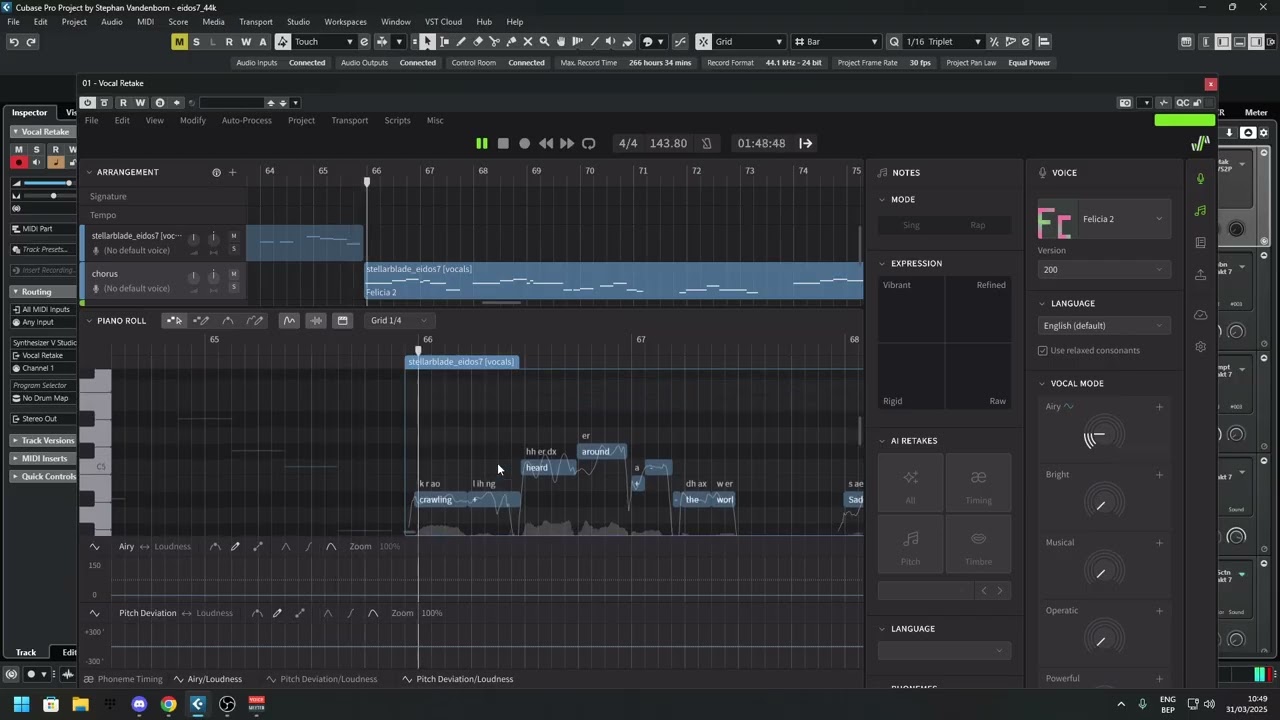Add a new track with plus icon
Screen dimensions: 1280x720
232,173
